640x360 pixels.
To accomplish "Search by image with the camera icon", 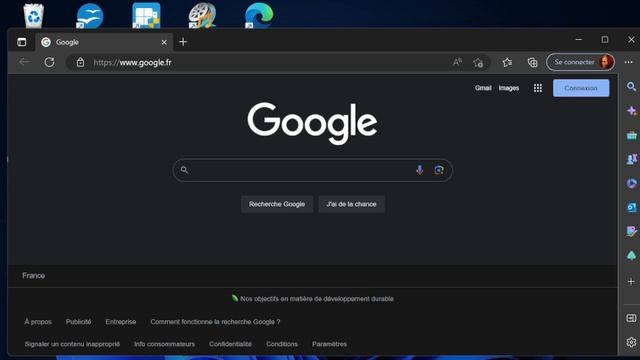I will point(439,170).
